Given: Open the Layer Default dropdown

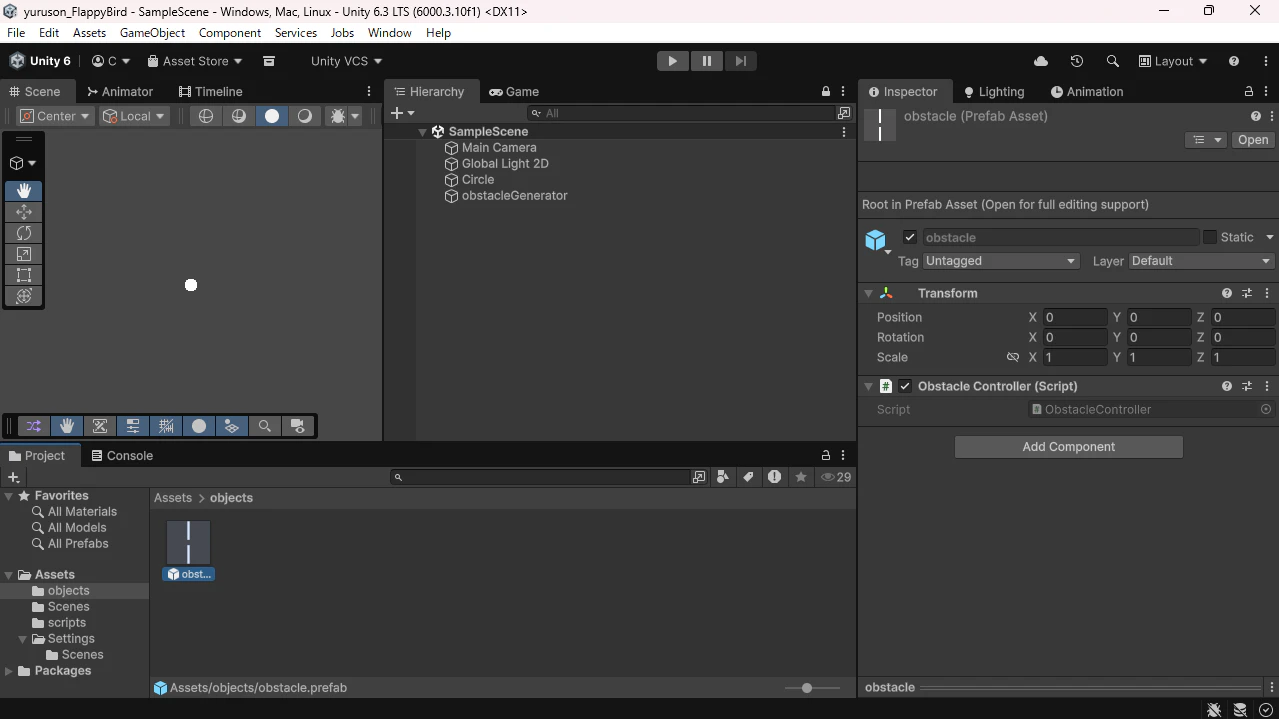Looking at the screenshot, I should (x=1201, y=261).
